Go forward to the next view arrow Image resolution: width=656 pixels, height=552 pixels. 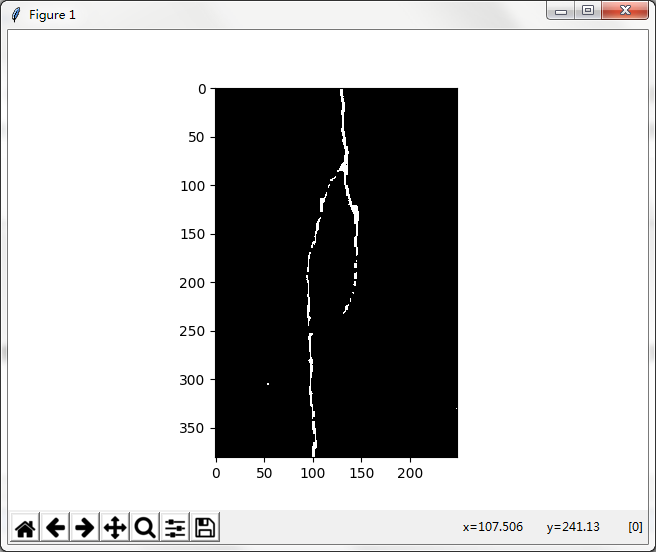85,527
